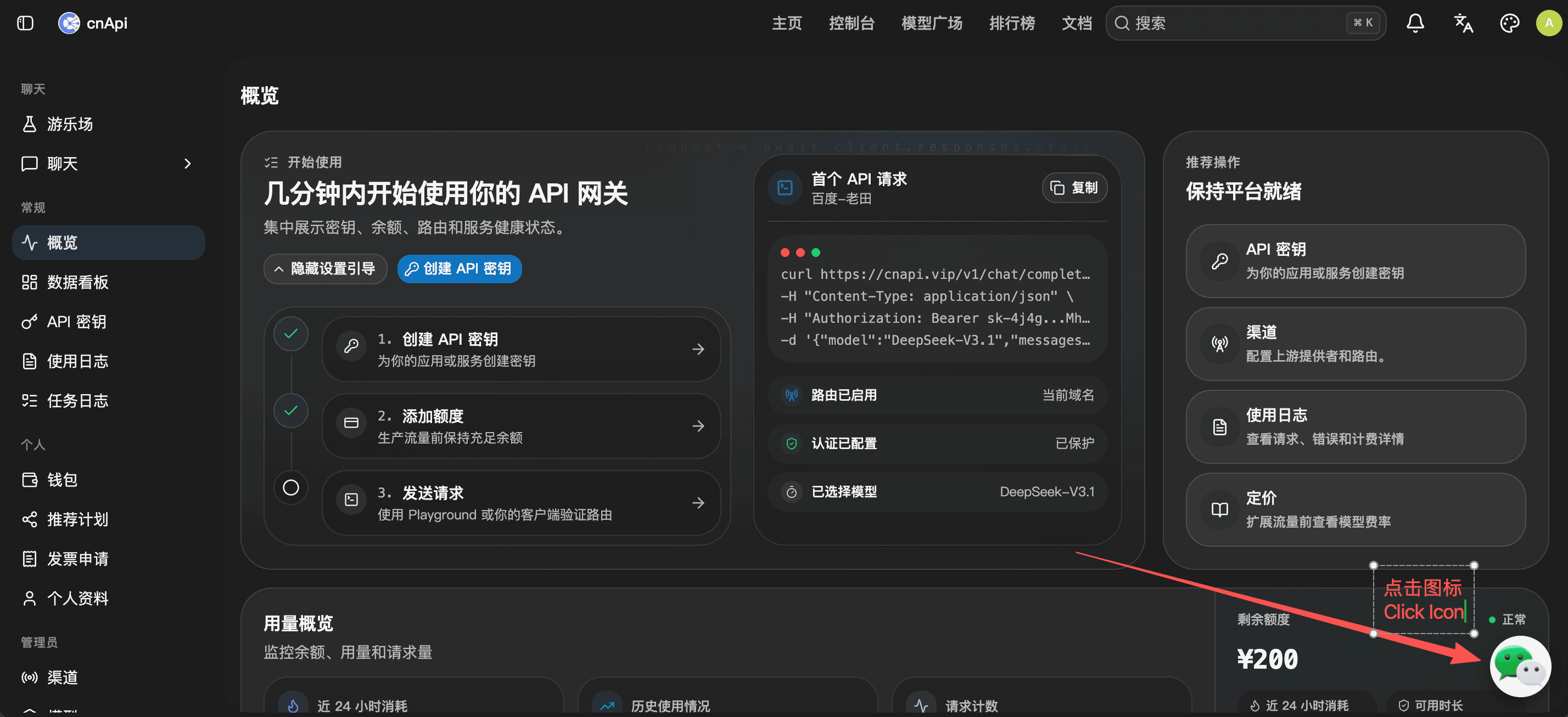Click the terminal icon beside 首个 API 请求

(x=785, y=187)
